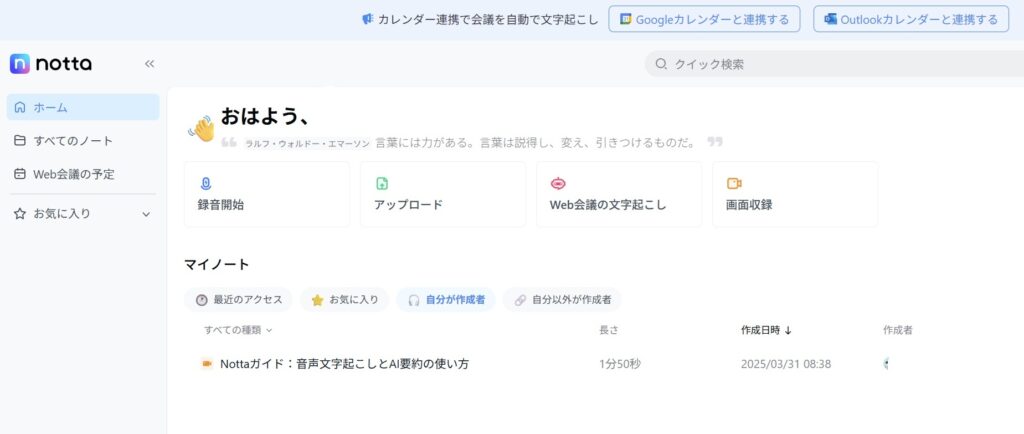Open すべてのノート in the sidebar

click(x=83, y=140)
